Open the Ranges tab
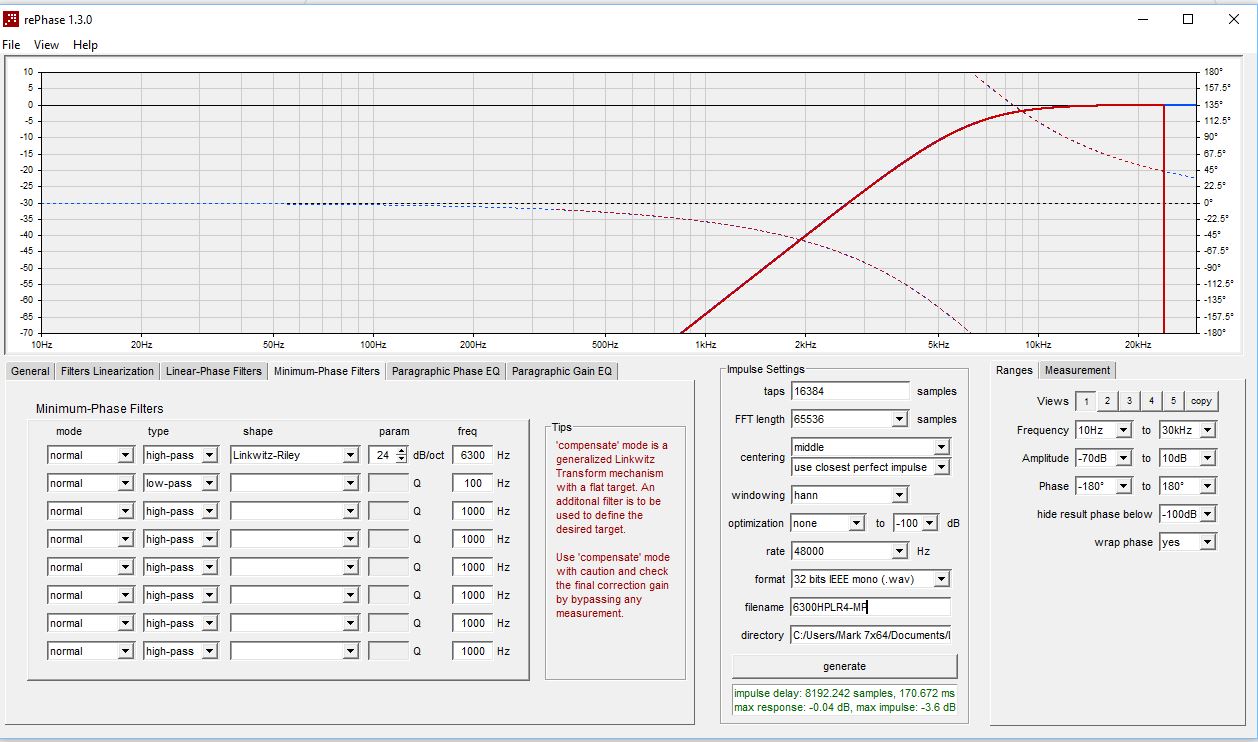Viewport: 1258px width, 742px height. click(1014, 370)
